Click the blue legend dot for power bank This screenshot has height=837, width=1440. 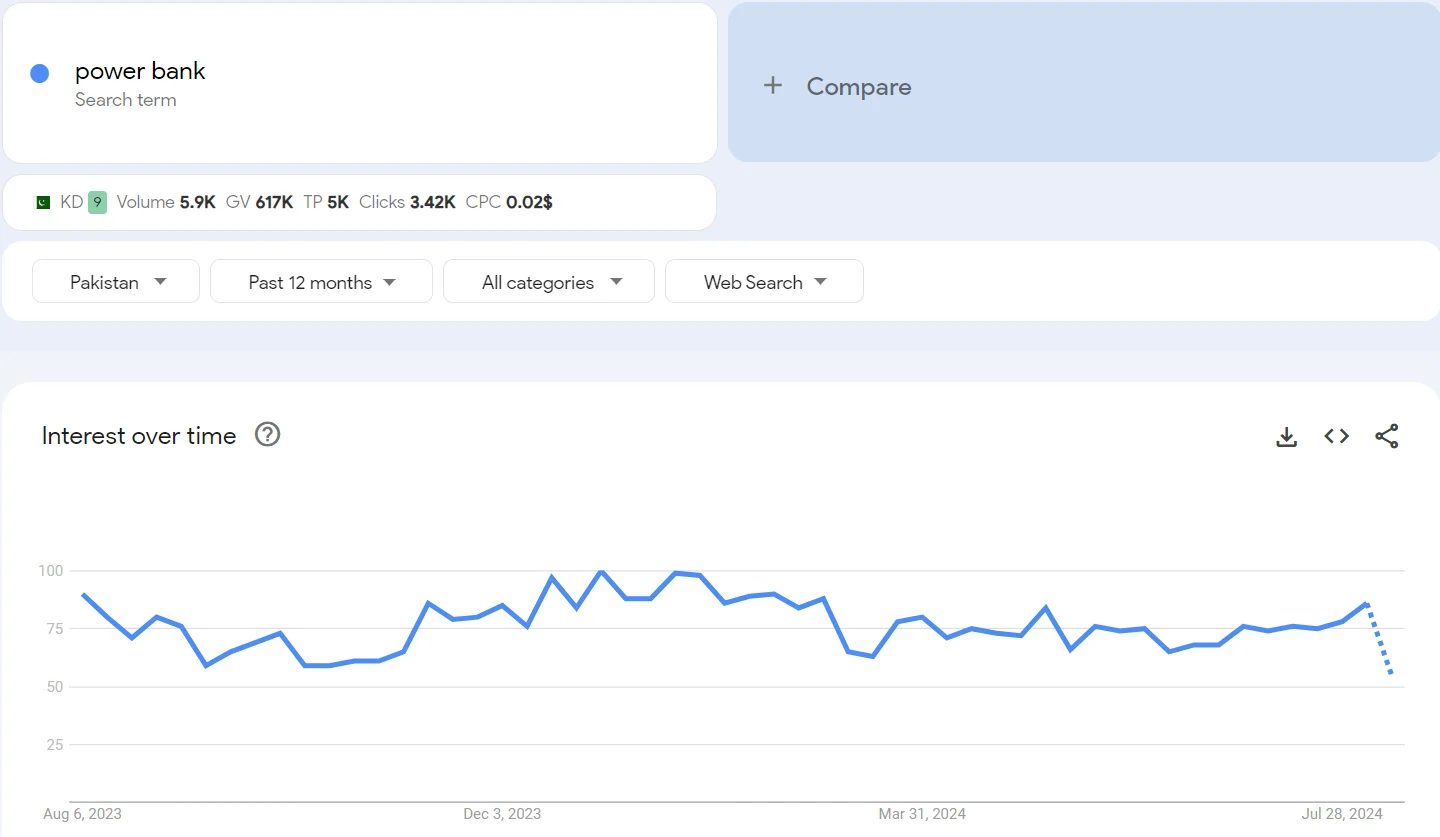coord(38,72)
